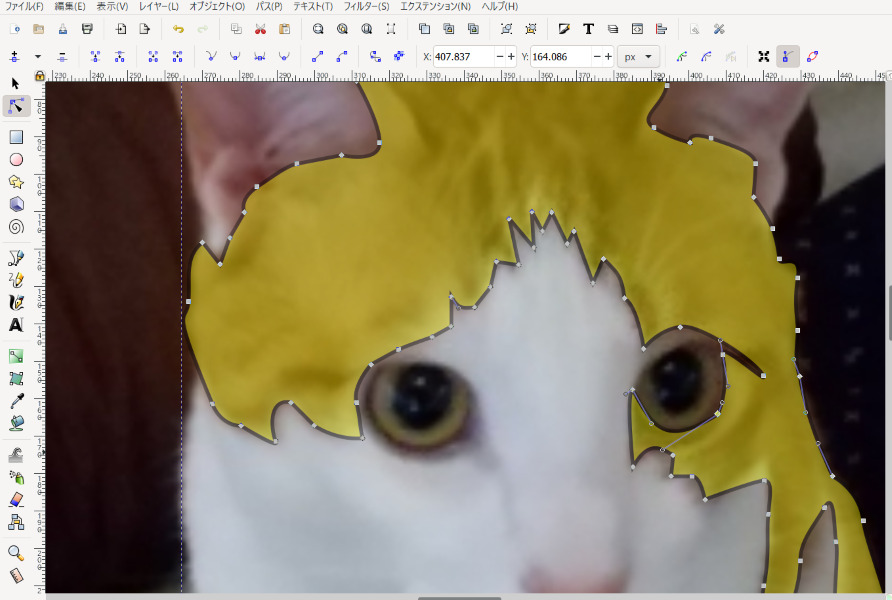Viewport: 892px width, 600px height.
Task: Pick the connector tool
Action: tap(16, 522)
